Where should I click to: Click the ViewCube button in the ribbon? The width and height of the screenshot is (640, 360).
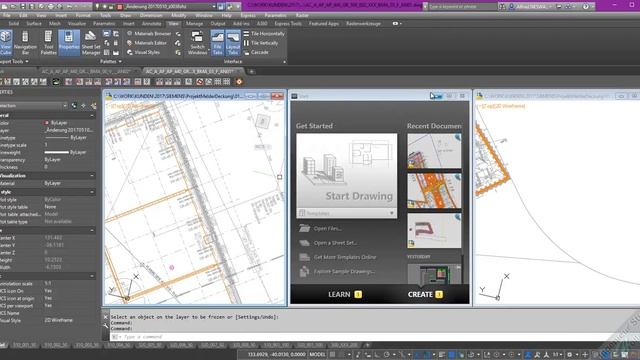[6, 42]
